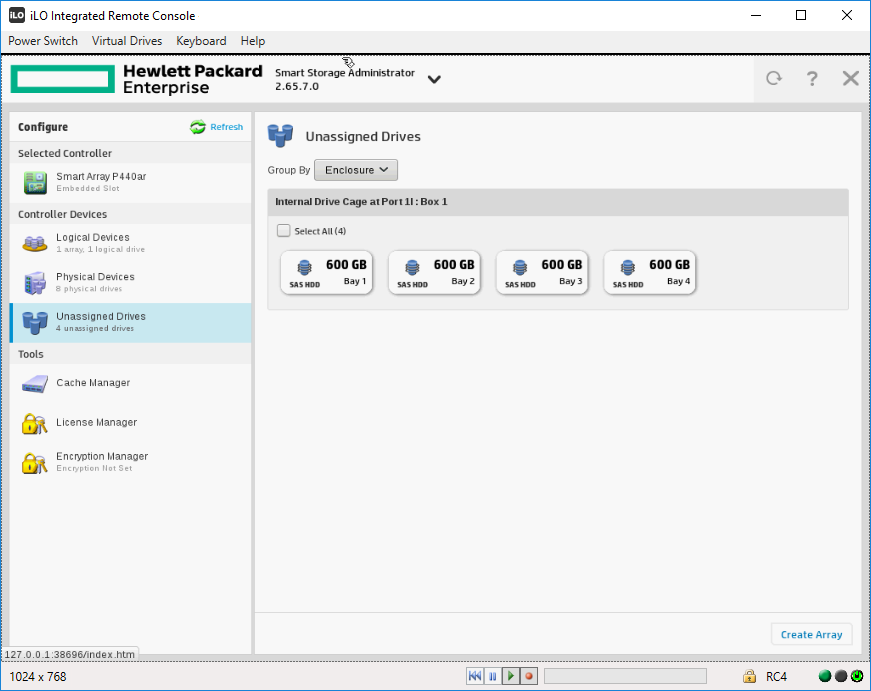871x691 pixels.
Task: Click the pause playback control
Action: click(493, 676)
